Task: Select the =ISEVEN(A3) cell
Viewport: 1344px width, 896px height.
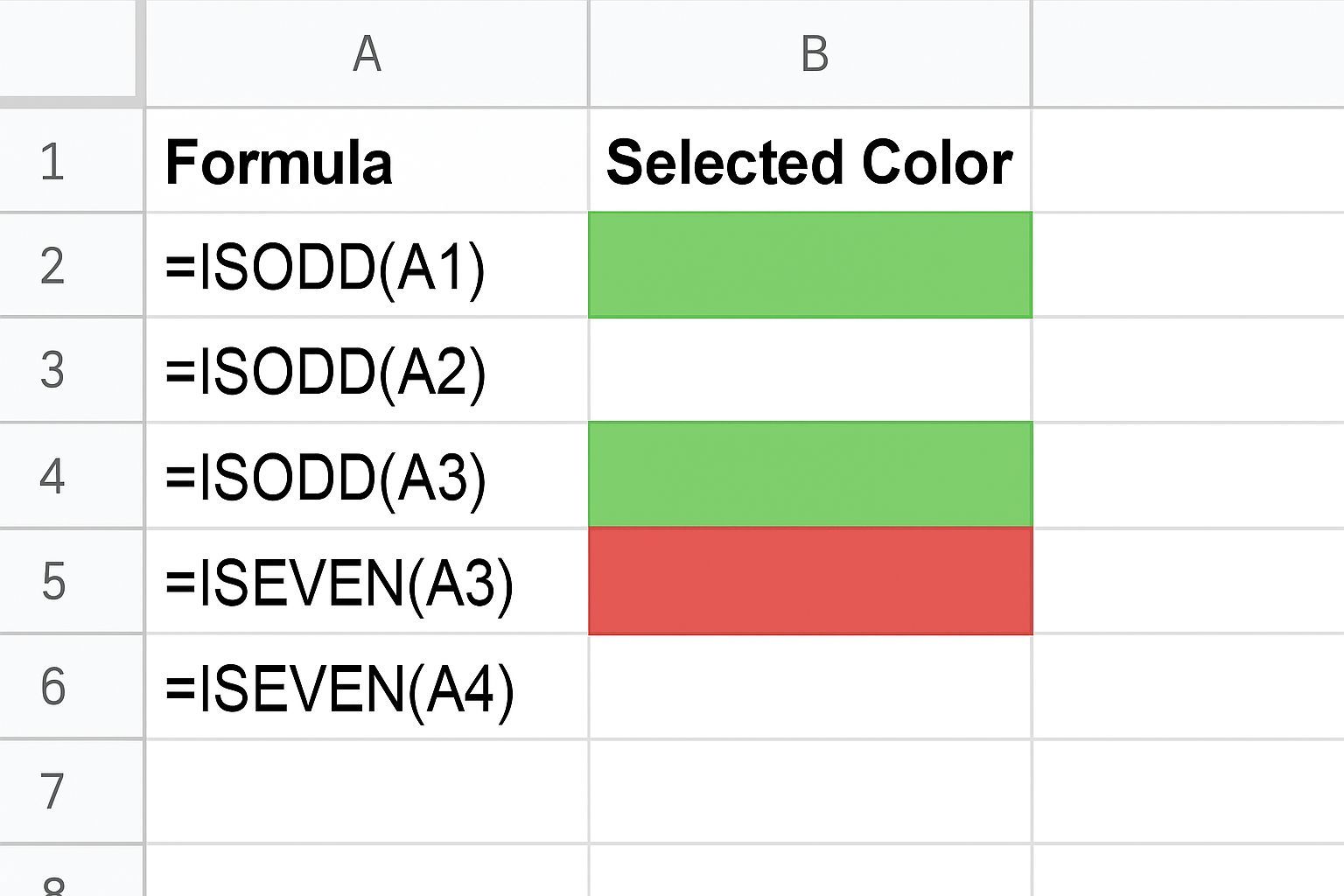Action: point(367,581)
